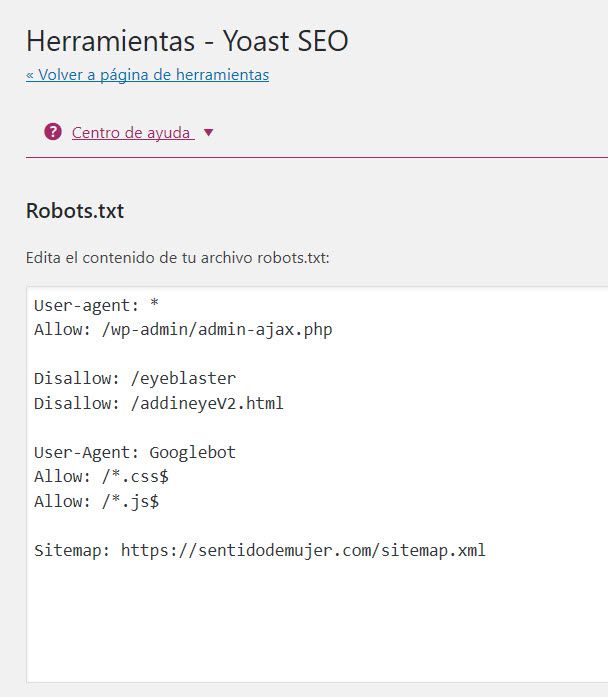Click the 'Robots.txt' section heading
The image size is (608, 697).
[75, 211]
